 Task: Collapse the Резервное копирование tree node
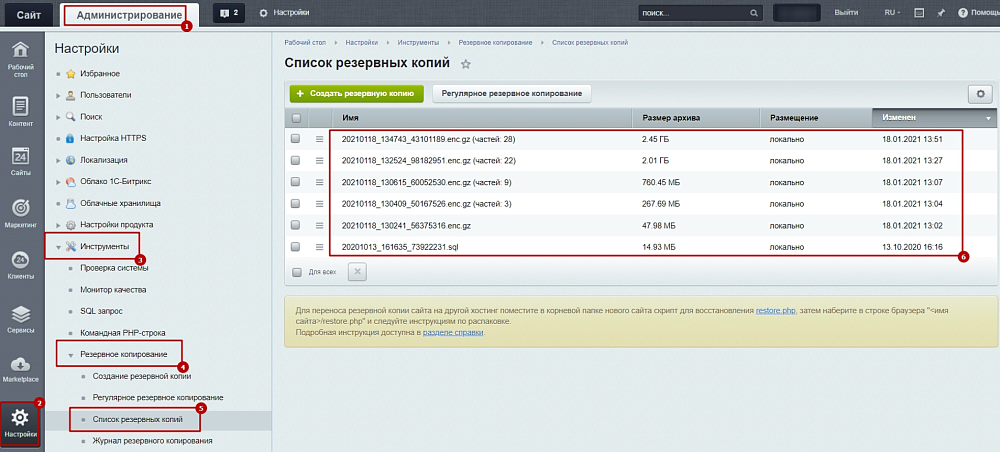pyautogui.click(x=71, y=354)
